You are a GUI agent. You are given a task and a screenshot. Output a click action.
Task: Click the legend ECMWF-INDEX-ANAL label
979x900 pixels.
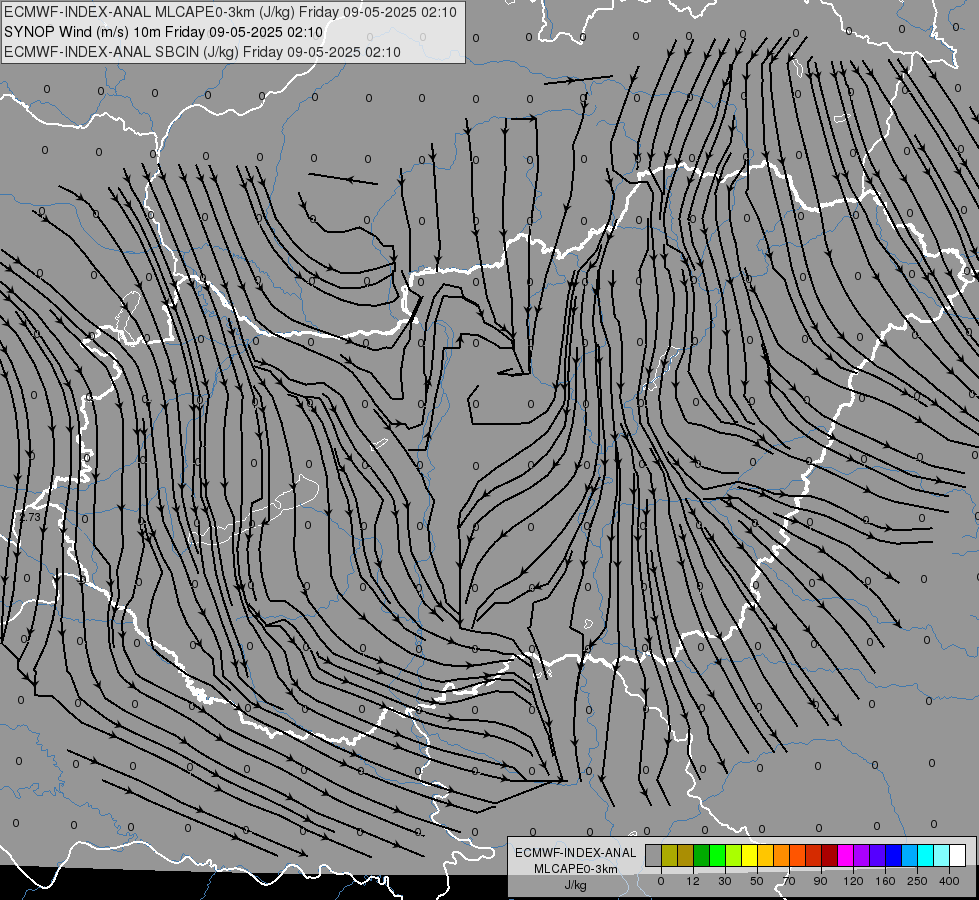tap(576, 853)
